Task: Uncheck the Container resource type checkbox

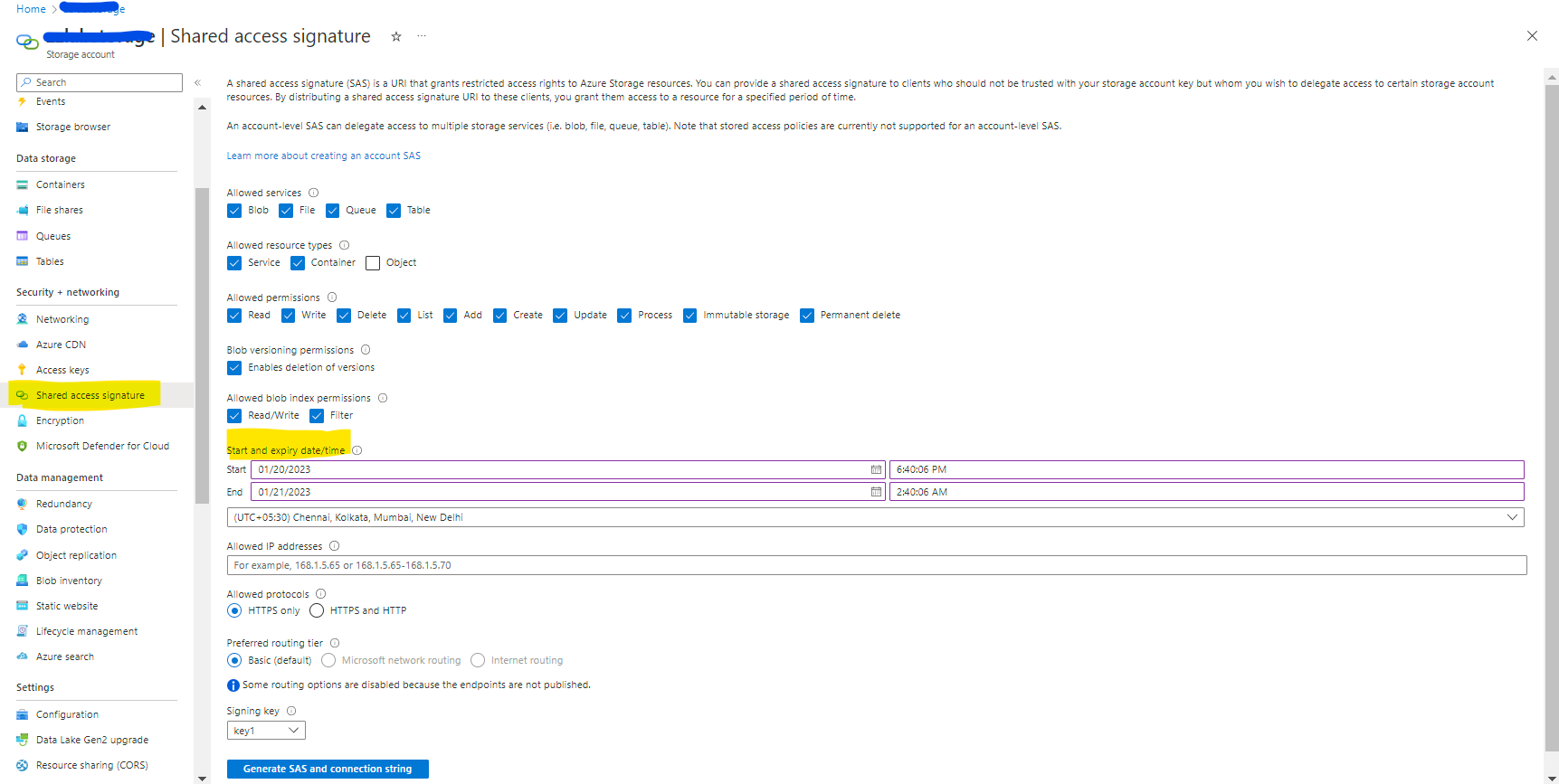Action: (x=298, y=263)
